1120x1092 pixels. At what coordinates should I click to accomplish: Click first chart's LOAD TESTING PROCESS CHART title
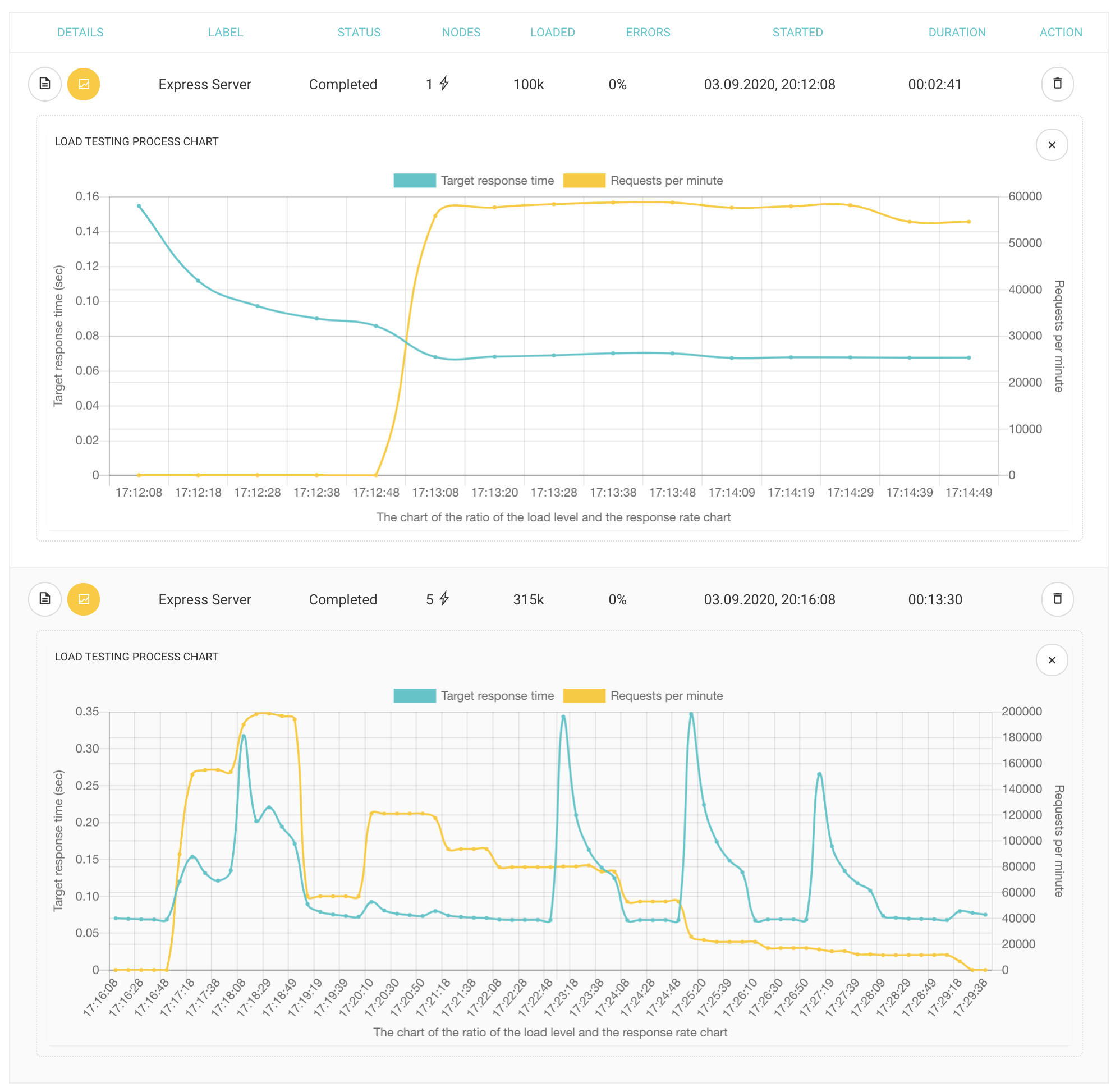[136, 141]
